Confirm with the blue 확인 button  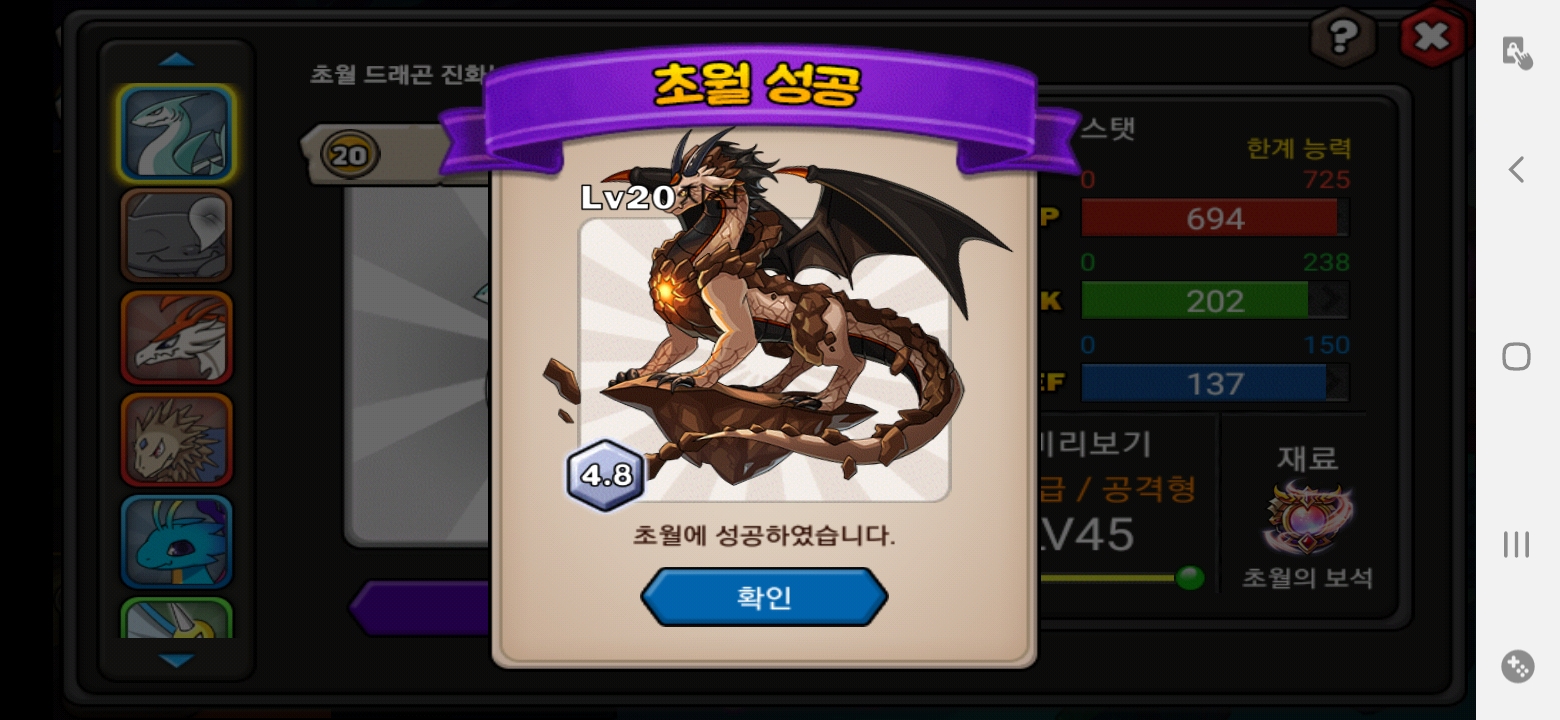pyautogui.click(x=764, y=597)
